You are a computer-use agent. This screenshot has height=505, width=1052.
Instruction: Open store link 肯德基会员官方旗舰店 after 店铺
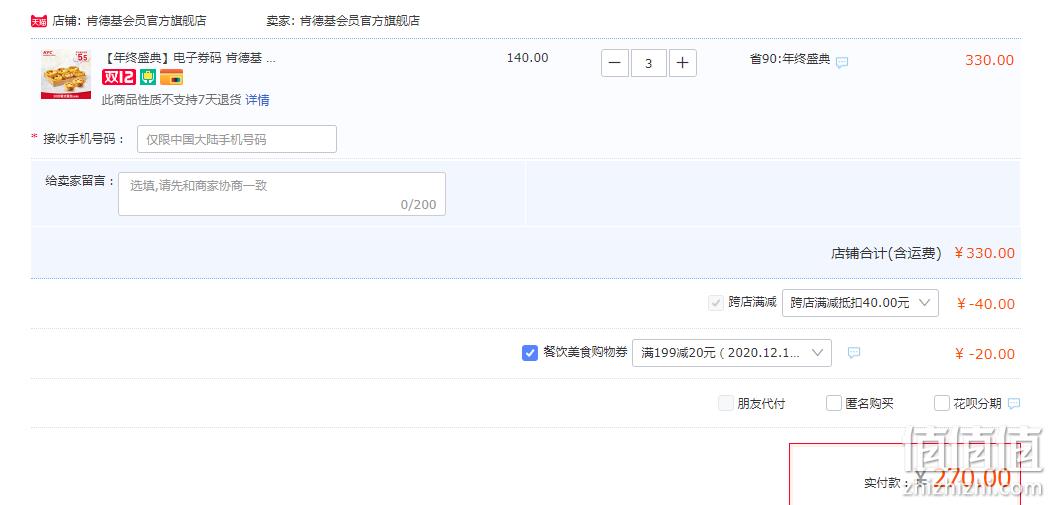(146, 21)
